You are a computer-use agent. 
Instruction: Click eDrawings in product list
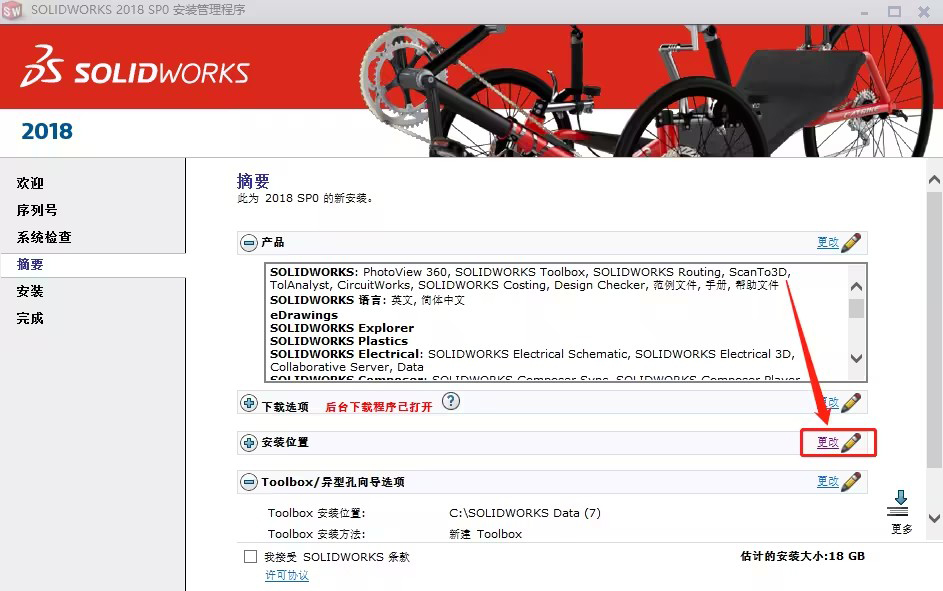coord(304,315)
